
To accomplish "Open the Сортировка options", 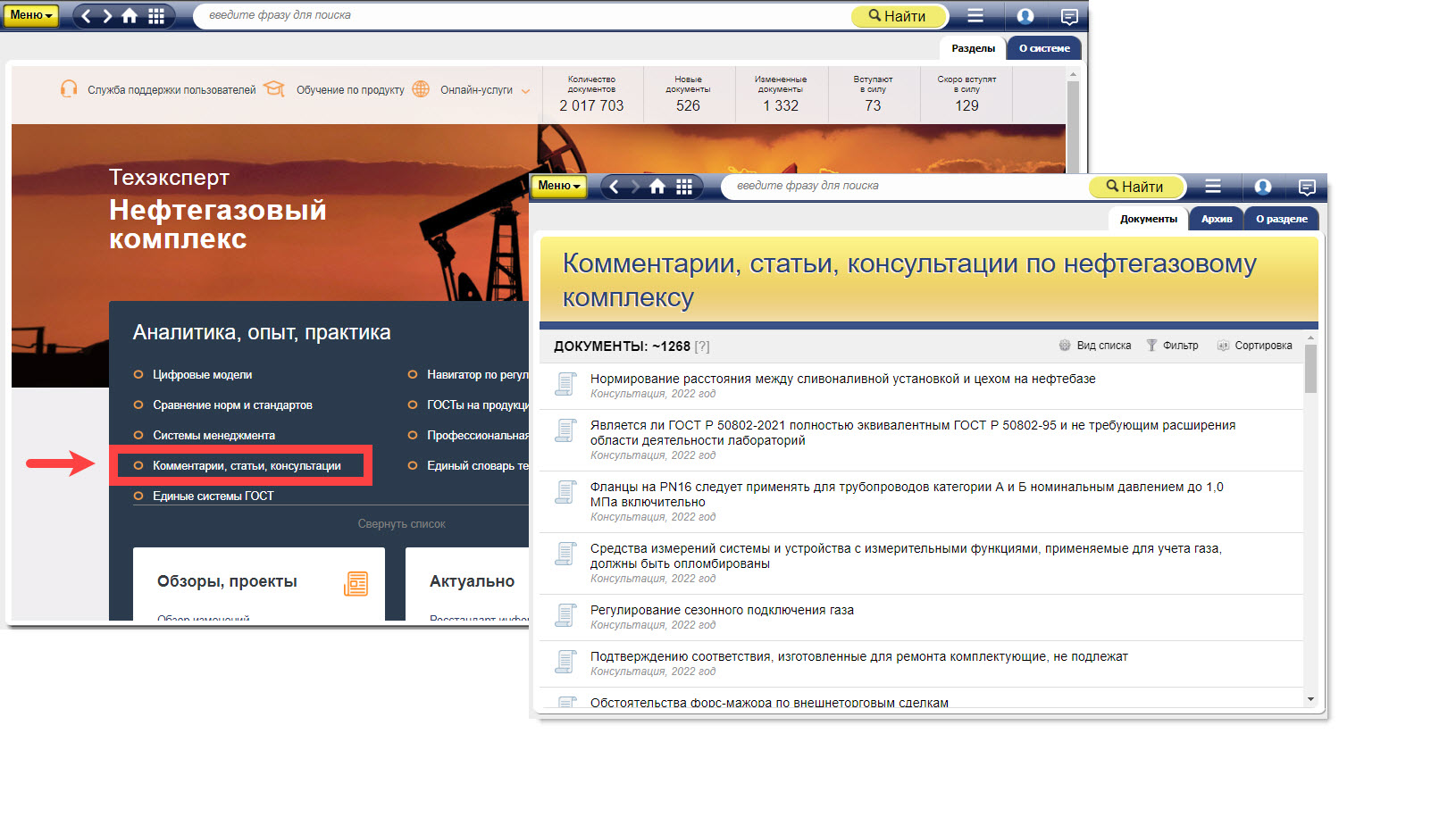I will point(1255,346).
